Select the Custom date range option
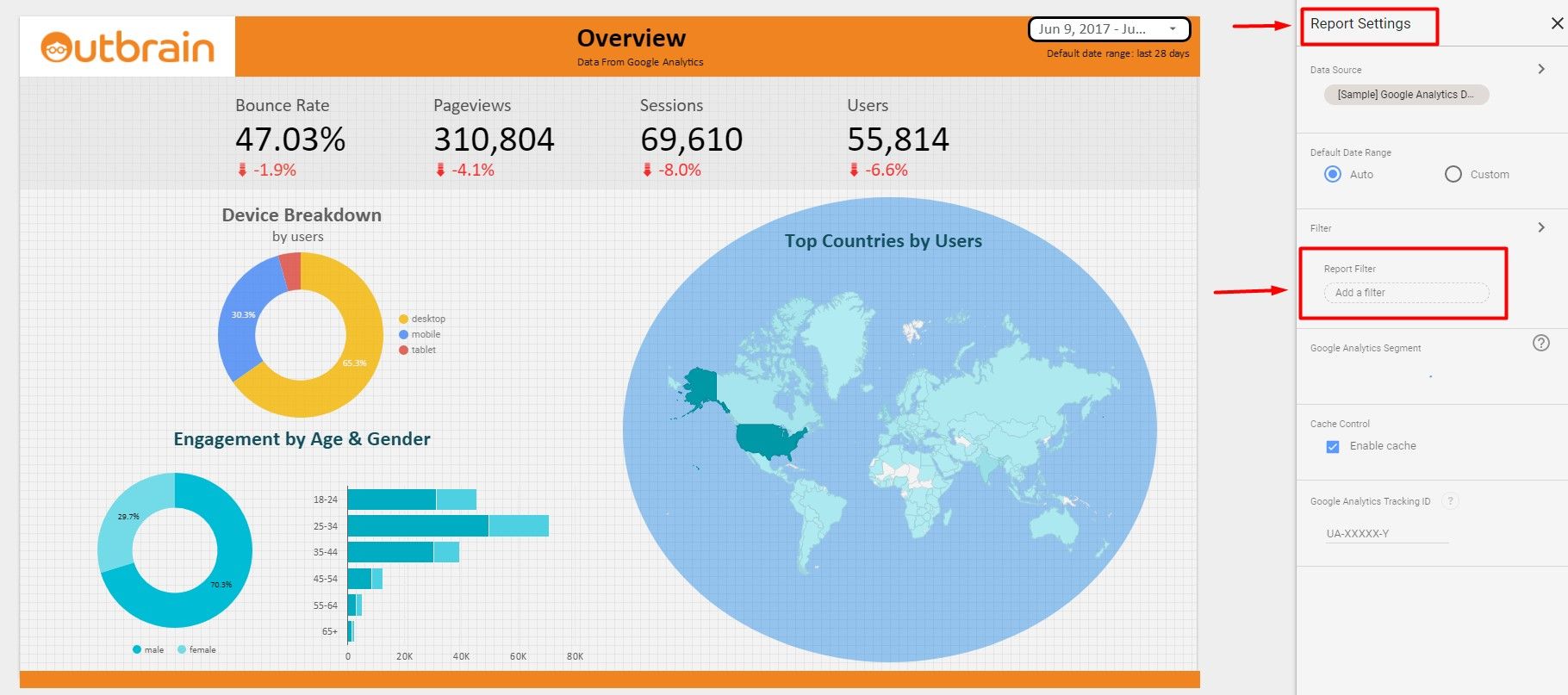Image resolution: width=1568 pixels, height=695 pixels. [x=1453, y=174]
